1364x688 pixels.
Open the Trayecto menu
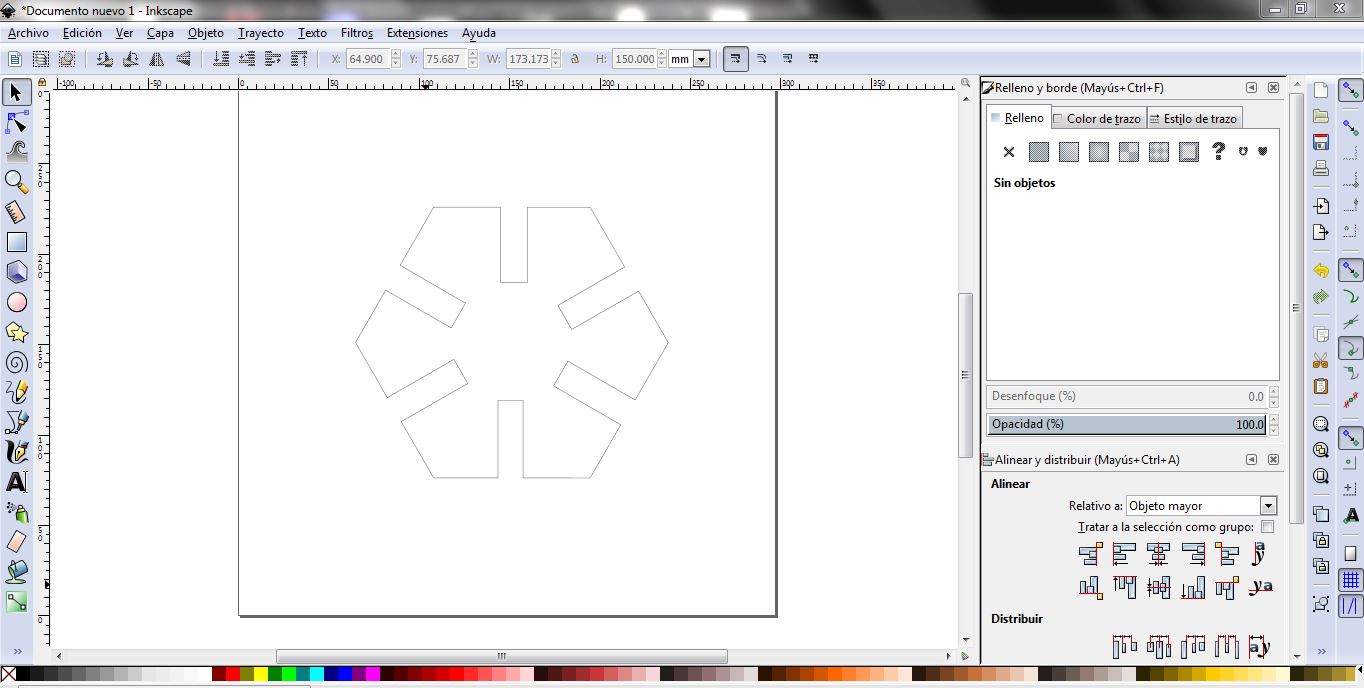[x=261, y=33]
